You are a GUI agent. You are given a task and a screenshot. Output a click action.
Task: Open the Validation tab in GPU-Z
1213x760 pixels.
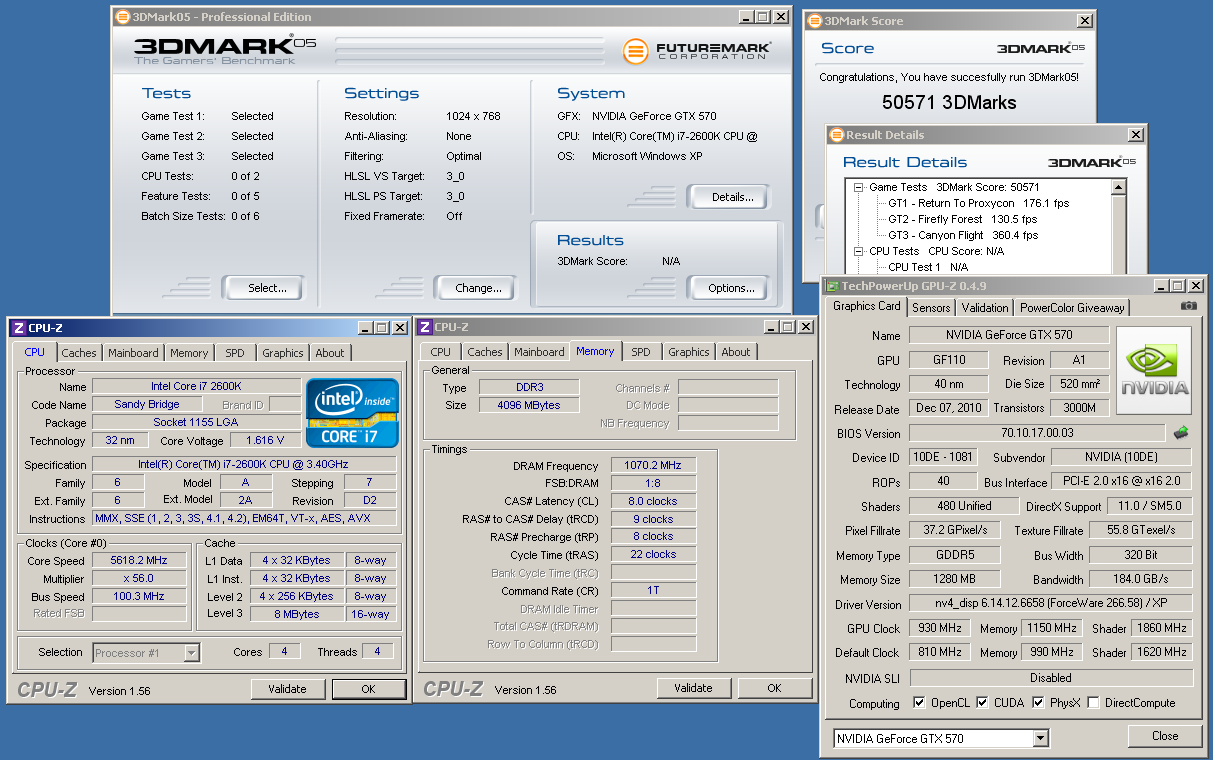(x=985, y=308)
